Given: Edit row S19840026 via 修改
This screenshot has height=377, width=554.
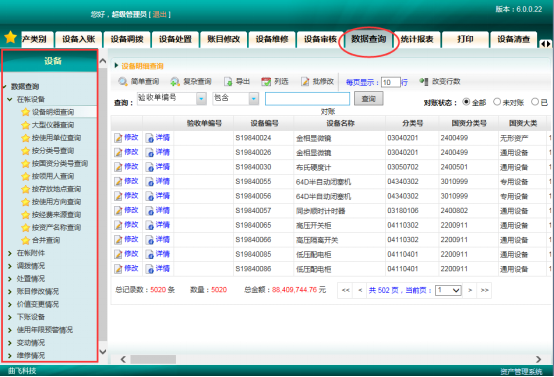Looking at the screenshot, I should (x=126, y=152).
